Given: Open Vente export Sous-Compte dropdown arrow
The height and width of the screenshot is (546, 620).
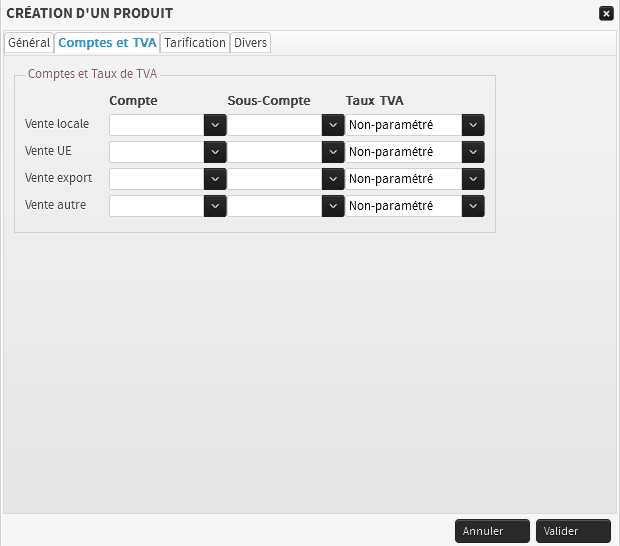Looking at the screenshot, I should click(333, 179).
